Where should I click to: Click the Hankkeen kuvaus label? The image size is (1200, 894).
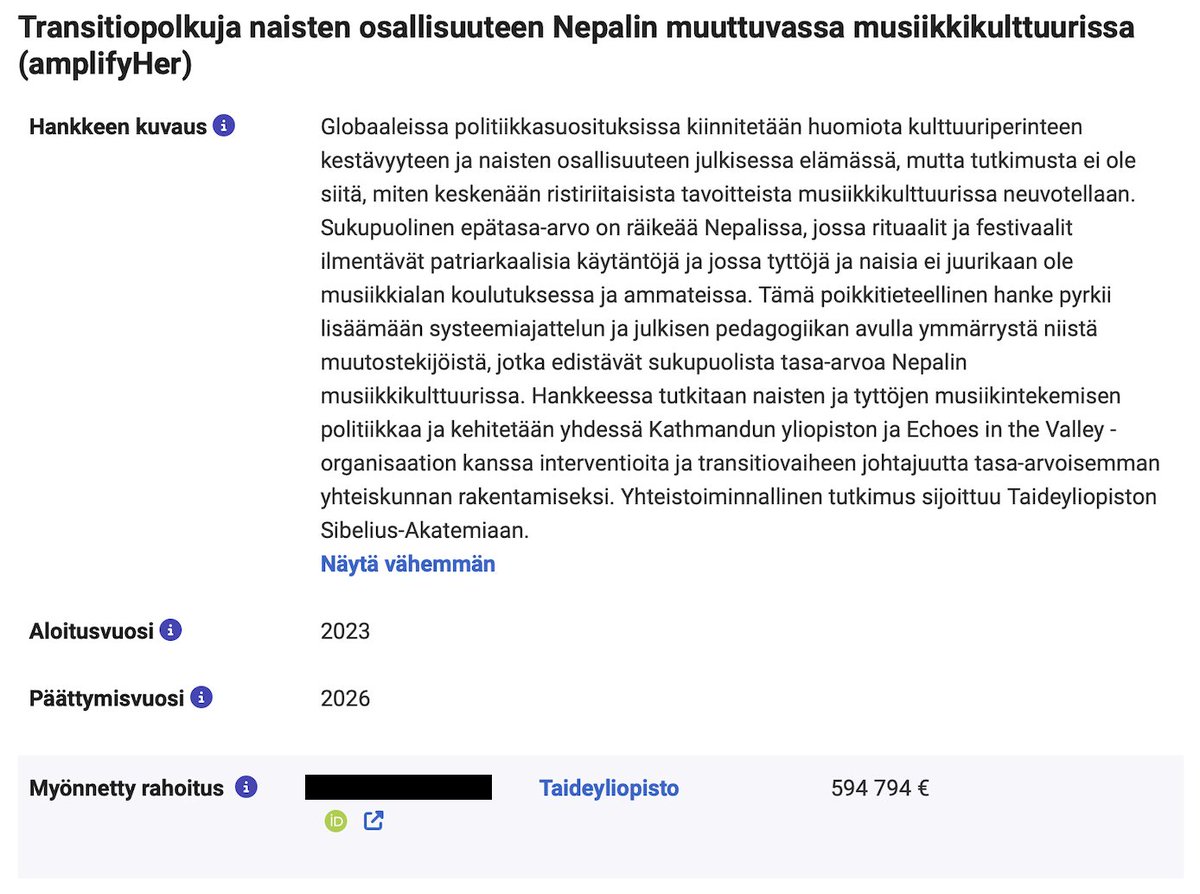tap(118, 127)
